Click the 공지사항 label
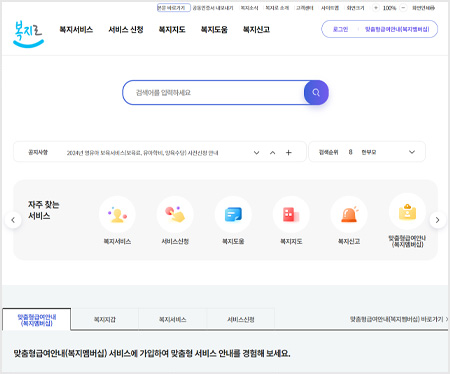 38,152
